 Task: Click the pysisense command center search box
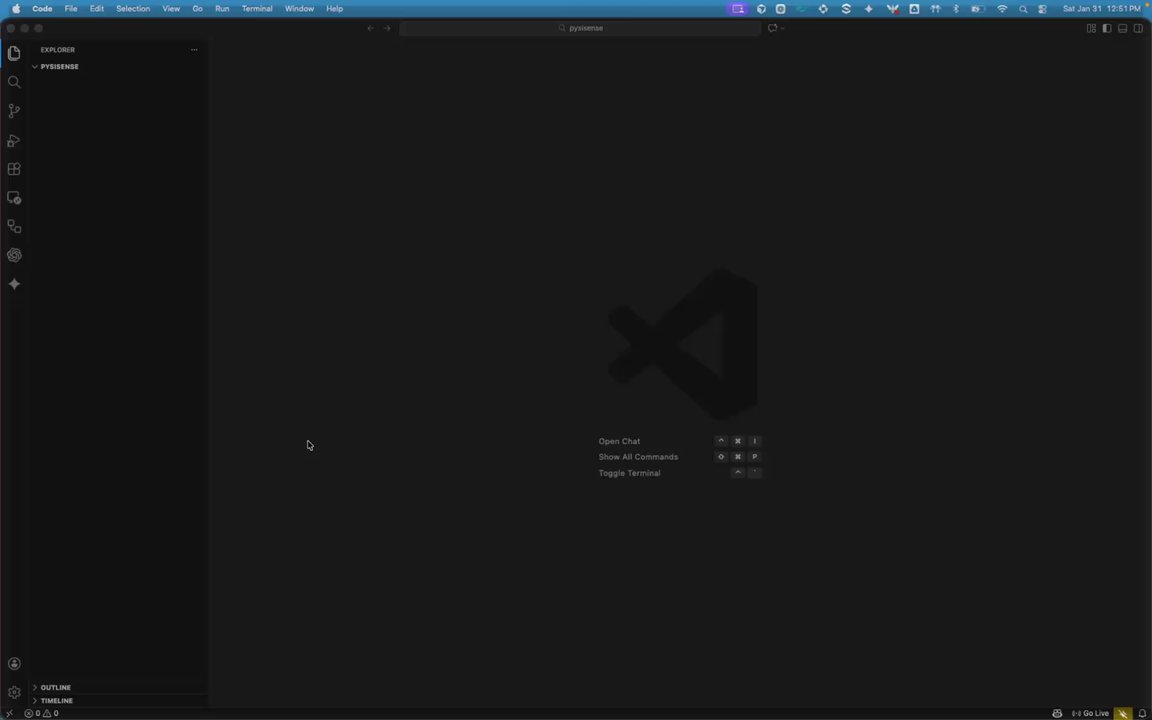click(580, 28)
